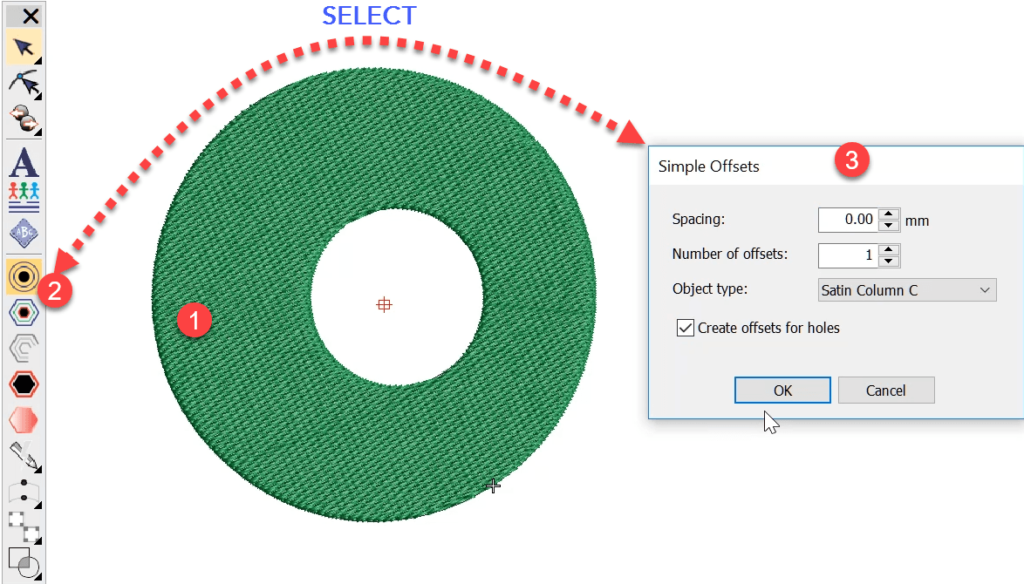1024x584 pixels.
Task: Click the Spacing value input field
Action: coord(847,219)
